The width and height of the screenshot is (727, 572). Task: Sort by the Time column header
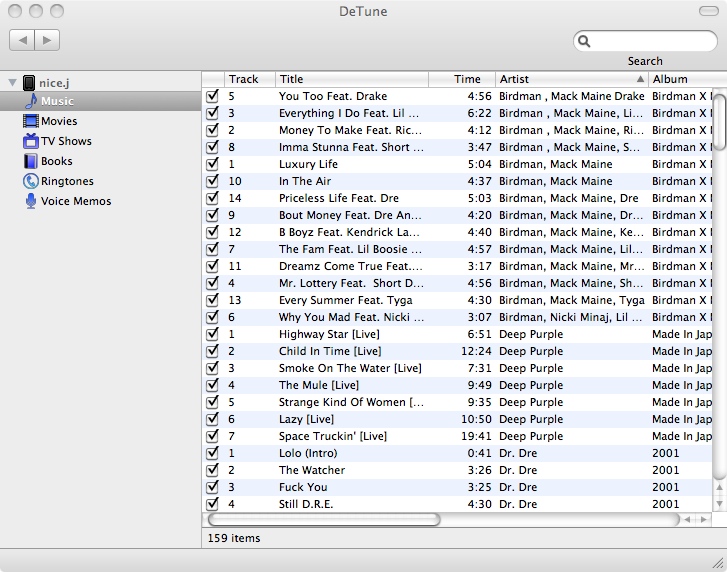click(x=462, y=79)
